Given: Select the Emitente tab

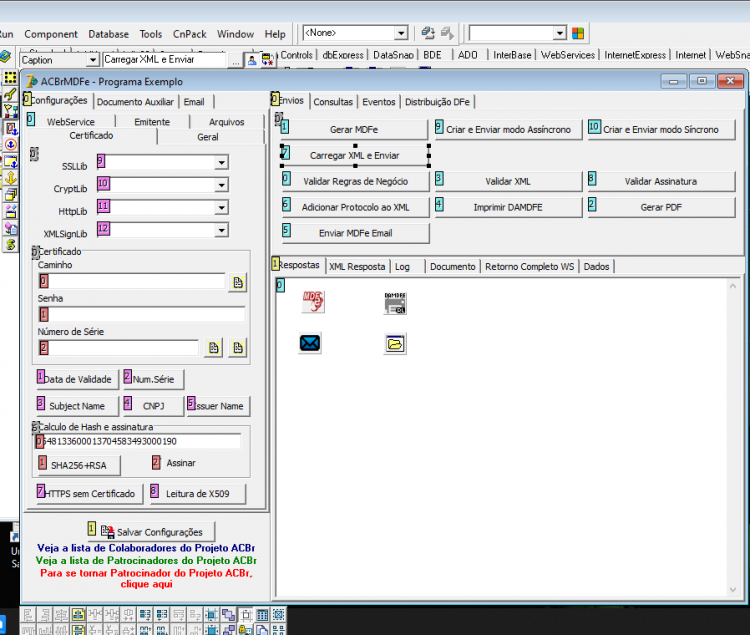Looking at the screenshot, I should [152, 122].
